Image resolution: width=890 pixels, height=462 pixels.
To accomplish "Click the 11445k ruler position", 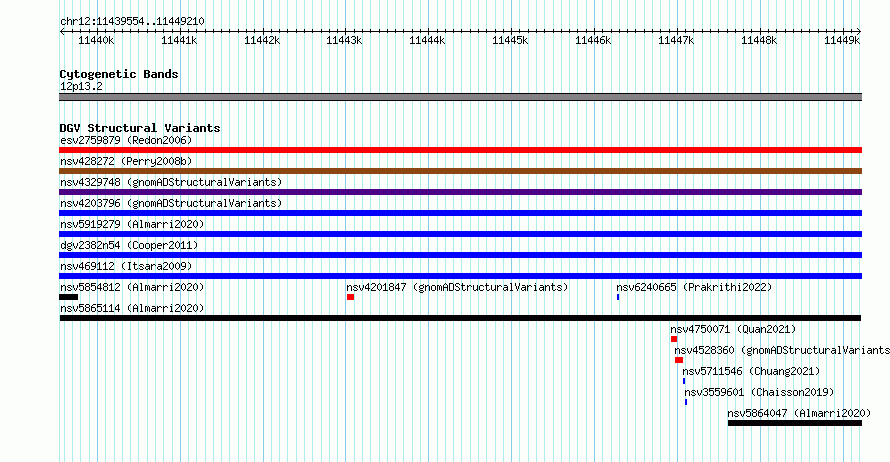I will click(510, 40).
